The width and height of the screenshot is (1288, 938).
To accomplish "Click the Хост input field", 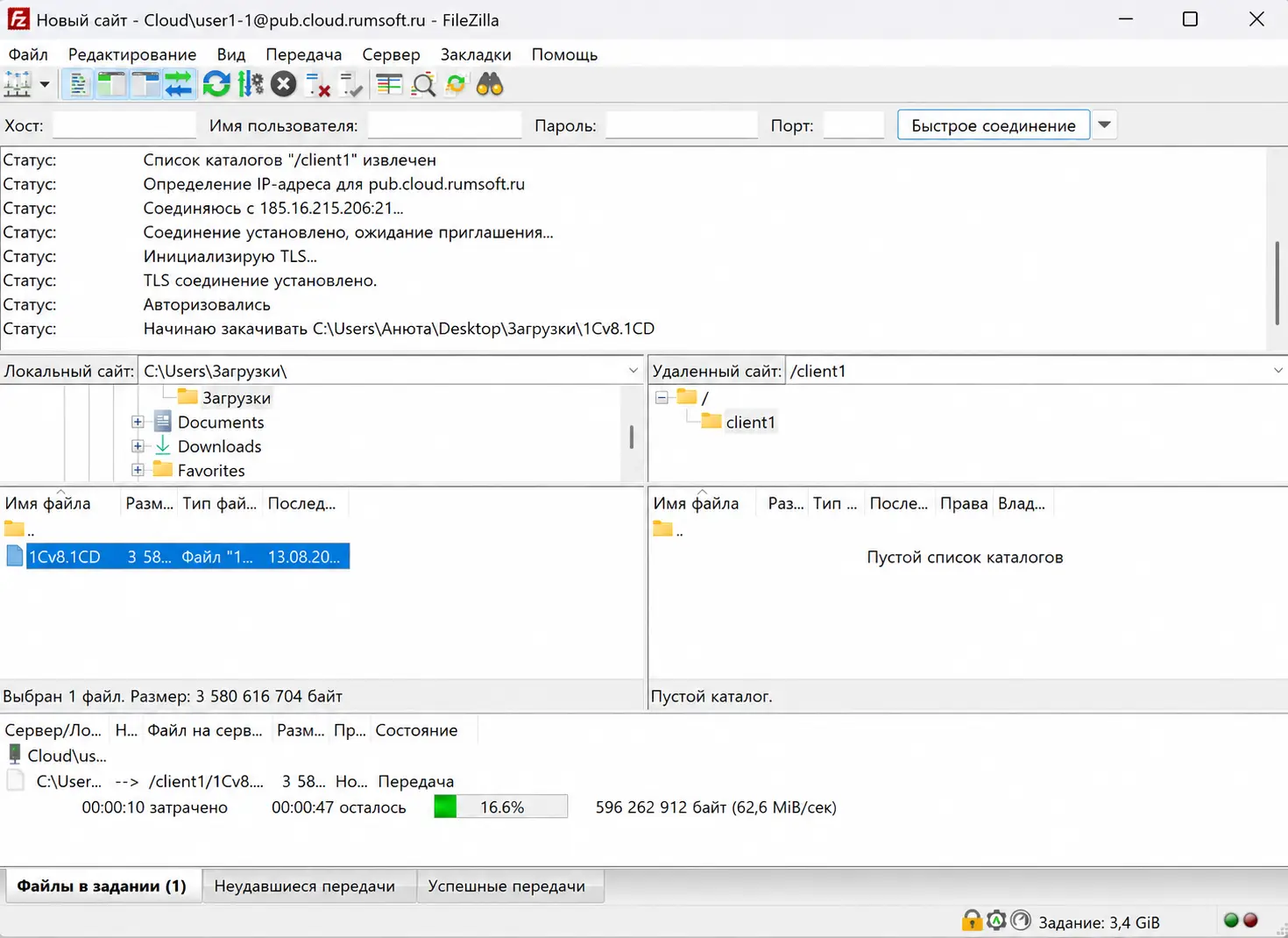I will [124, 125].
